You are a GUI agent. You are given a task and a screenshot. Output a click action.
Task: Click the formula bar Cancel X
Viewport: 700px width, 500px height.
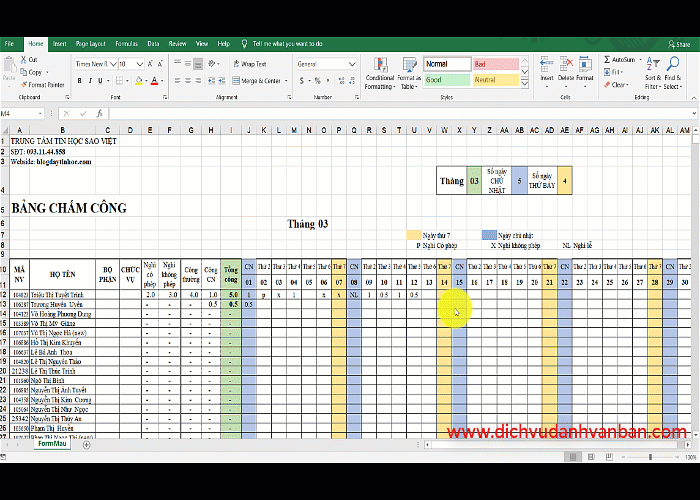67,114
